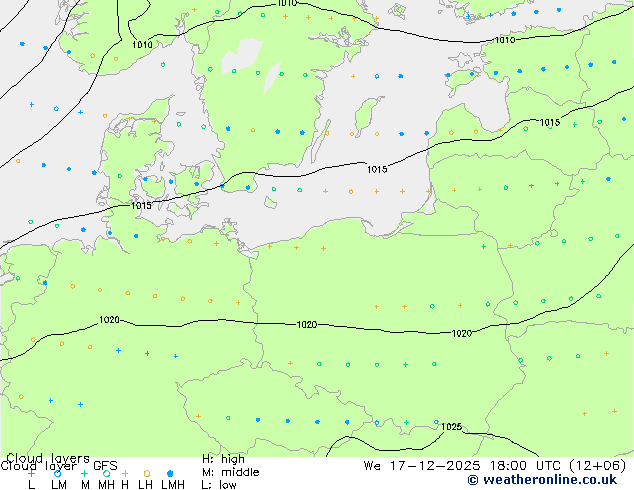The image size is (634, 490).
Task: Click the 1015 isobar label over the sea
Action: (x=376, y=169)
